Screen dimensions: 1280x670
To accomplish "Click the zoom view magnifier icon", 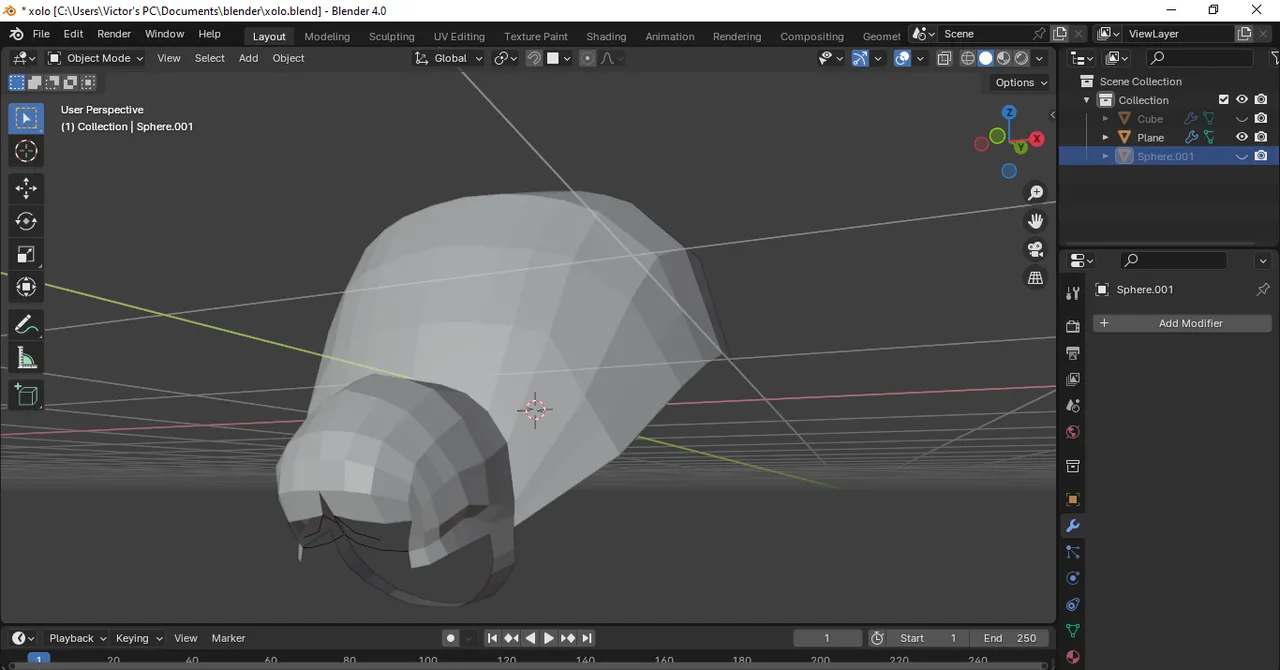I will [x=1035, y=192].
